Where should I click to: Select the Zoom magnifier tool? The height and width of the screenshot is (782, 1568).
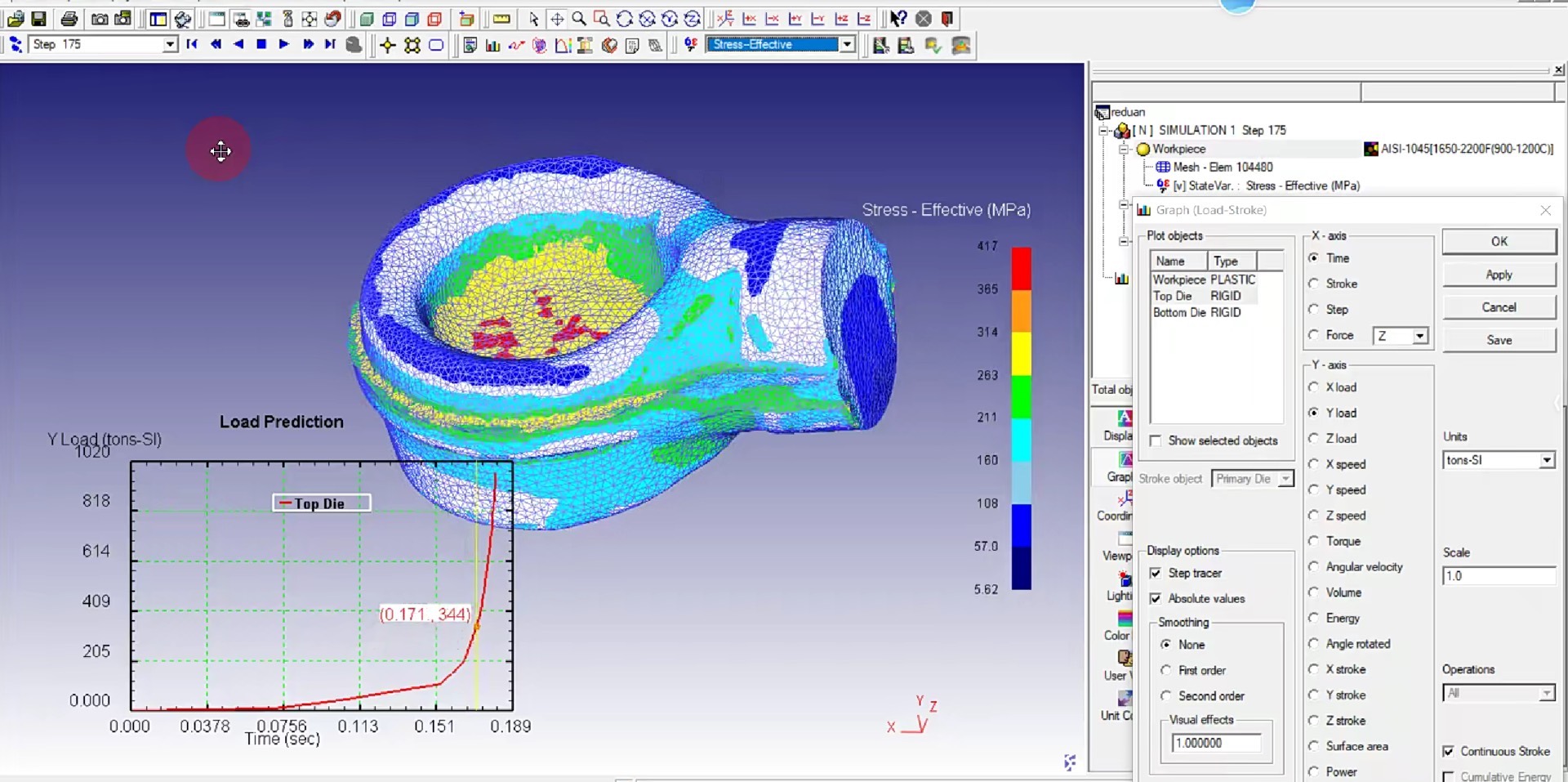(579, 19)
